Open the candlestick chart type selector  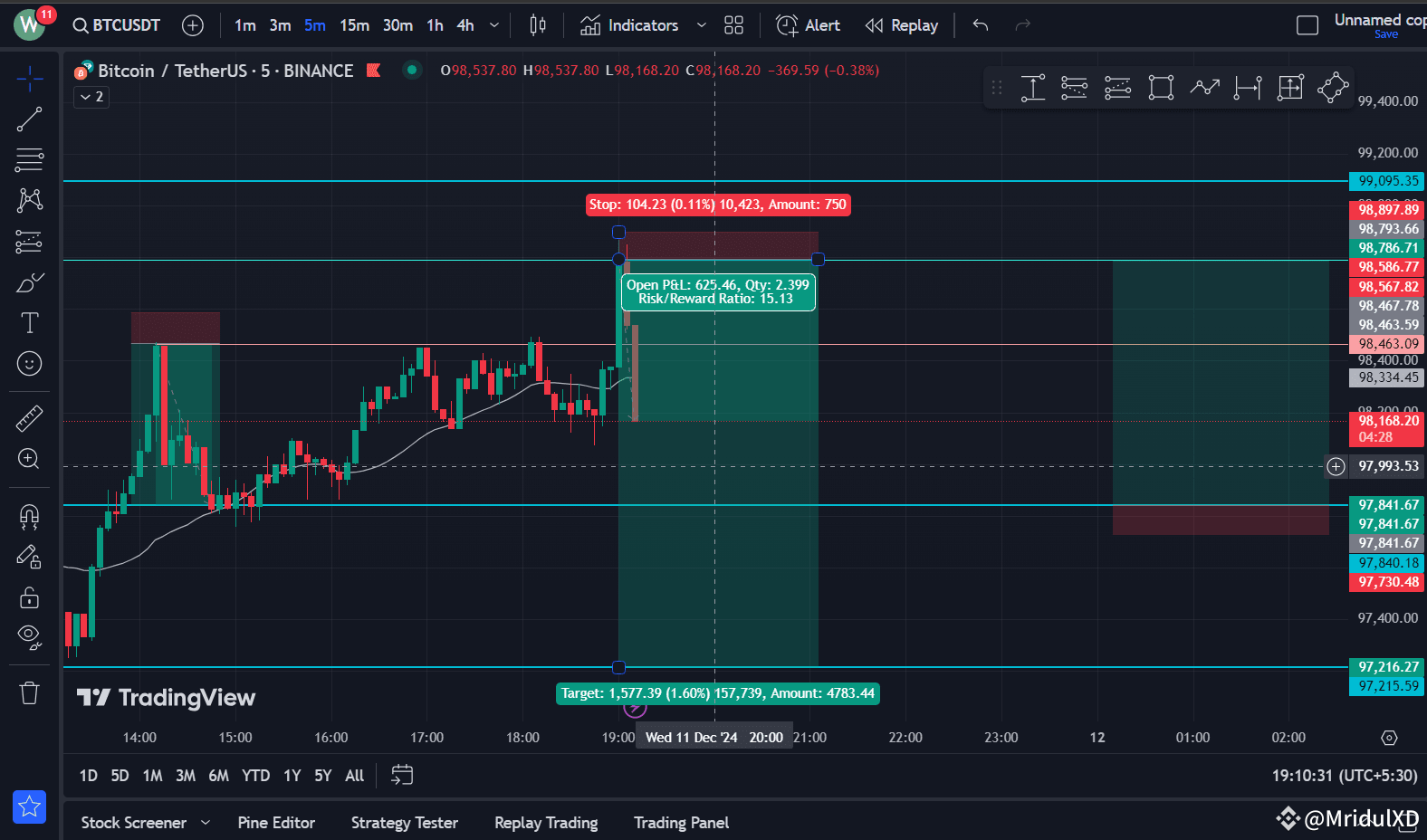(537, 25)
